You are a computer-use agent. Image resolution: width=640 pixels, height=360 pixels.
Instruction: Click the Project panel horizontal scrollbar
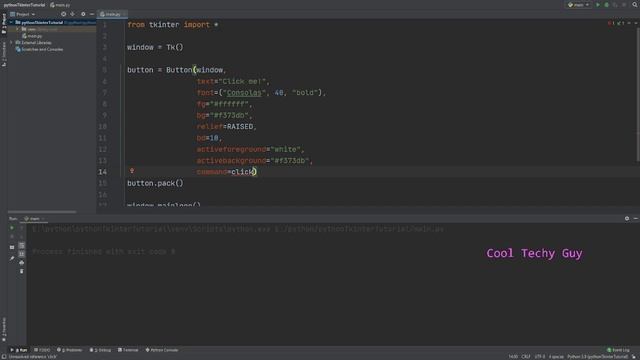42,212
